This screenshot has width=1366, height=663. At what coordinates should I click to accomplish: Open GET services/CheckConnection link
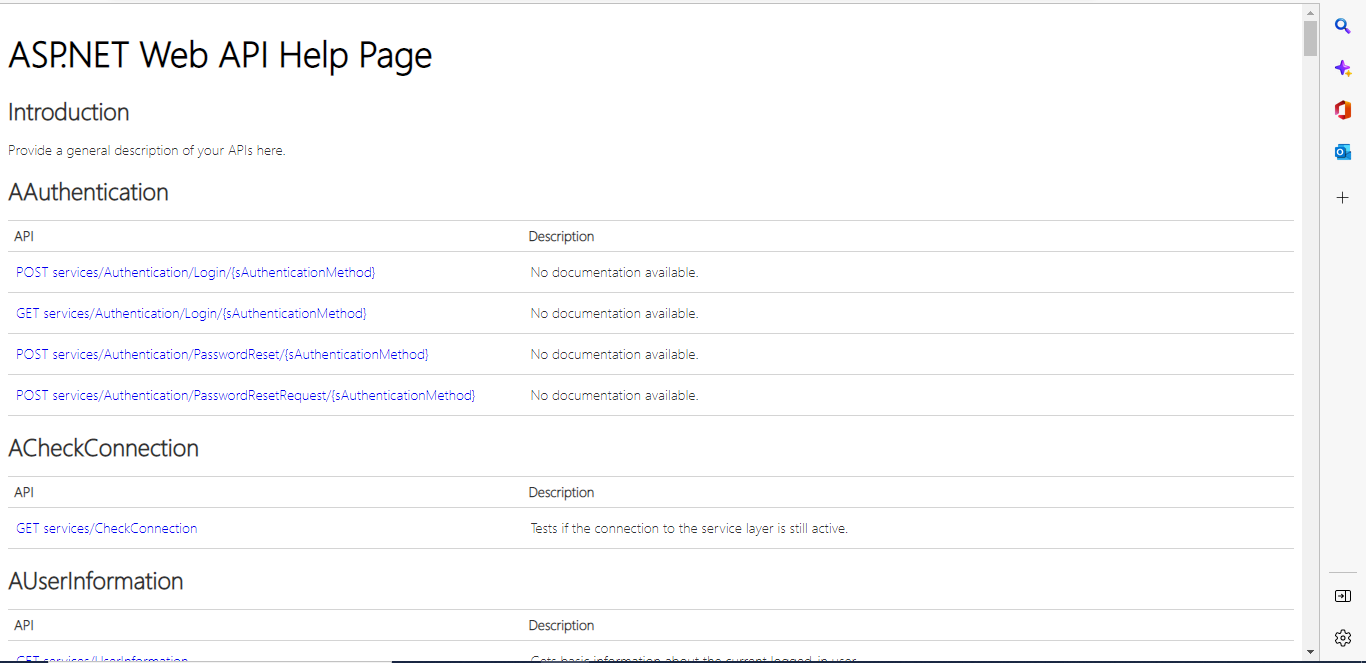click(107, 528)
